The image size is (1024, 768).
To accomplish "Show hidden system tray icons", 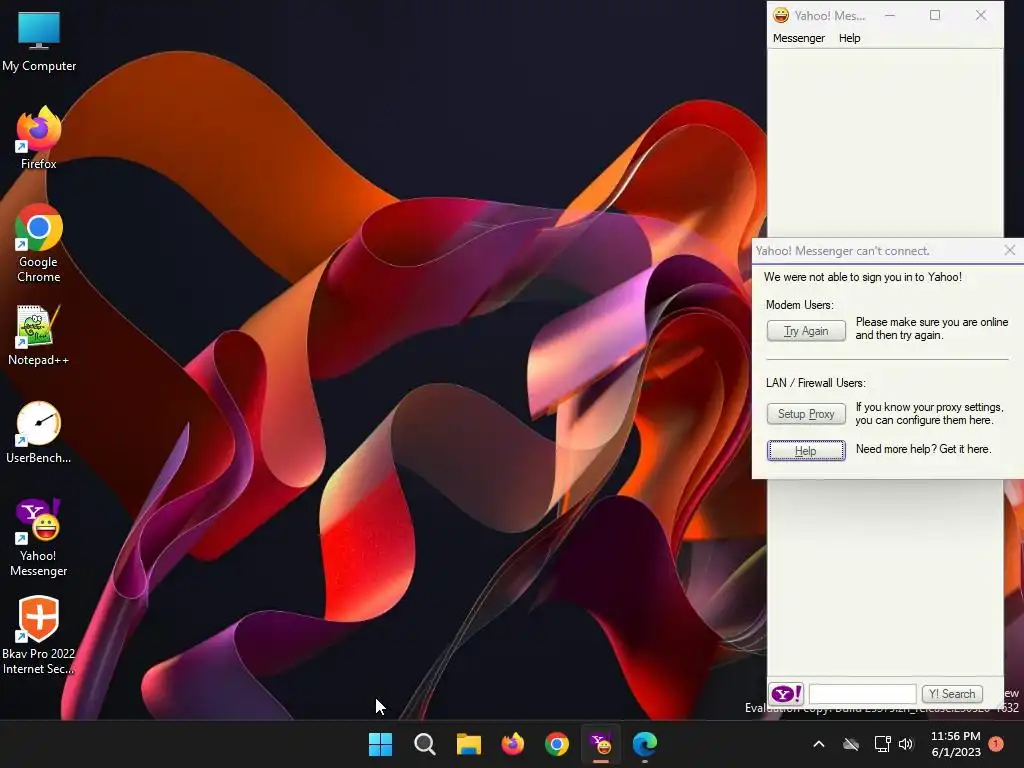I will 818,744.
